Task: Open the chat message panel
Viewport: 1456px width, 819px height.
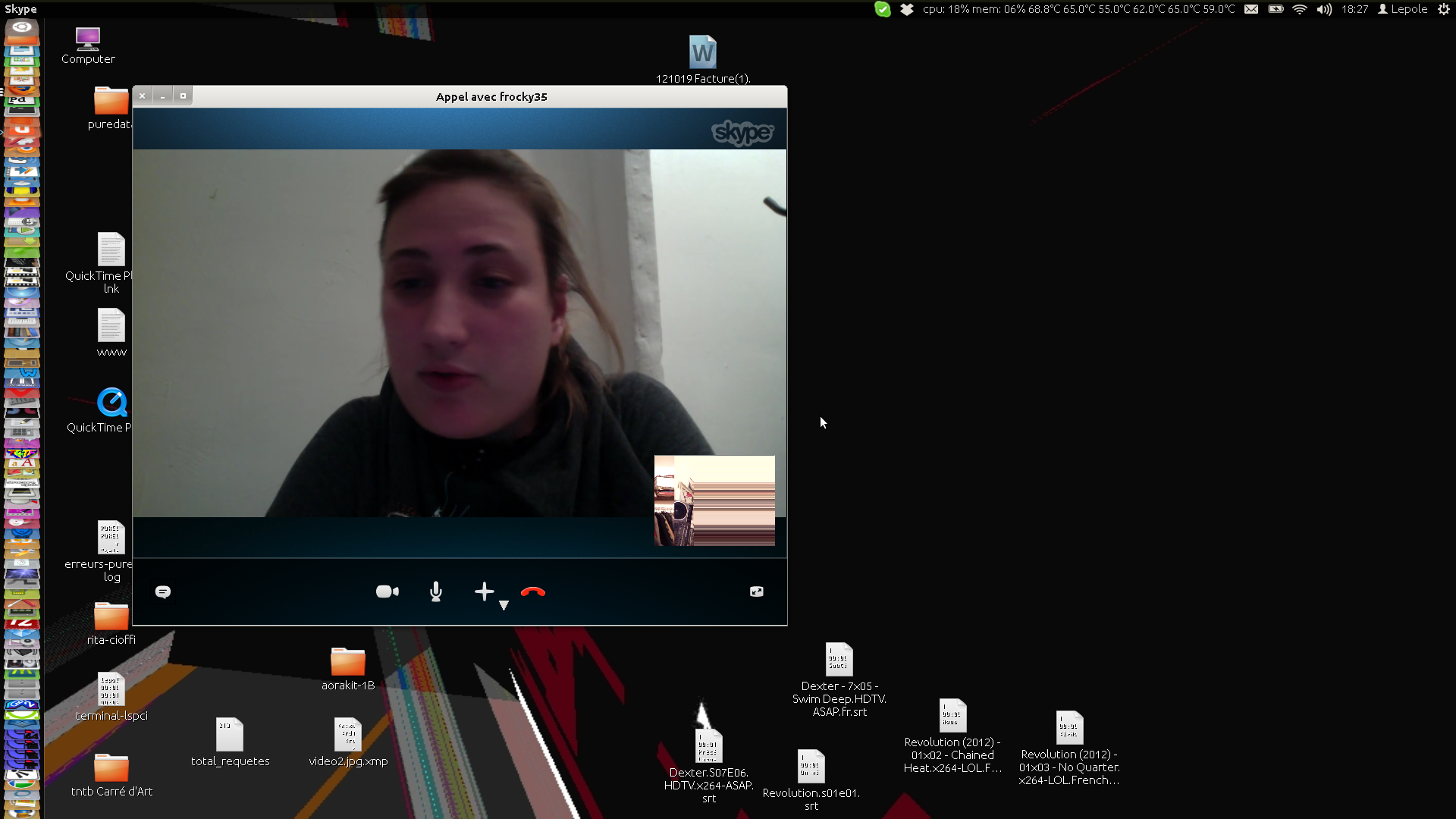Action: click(163, 592)
